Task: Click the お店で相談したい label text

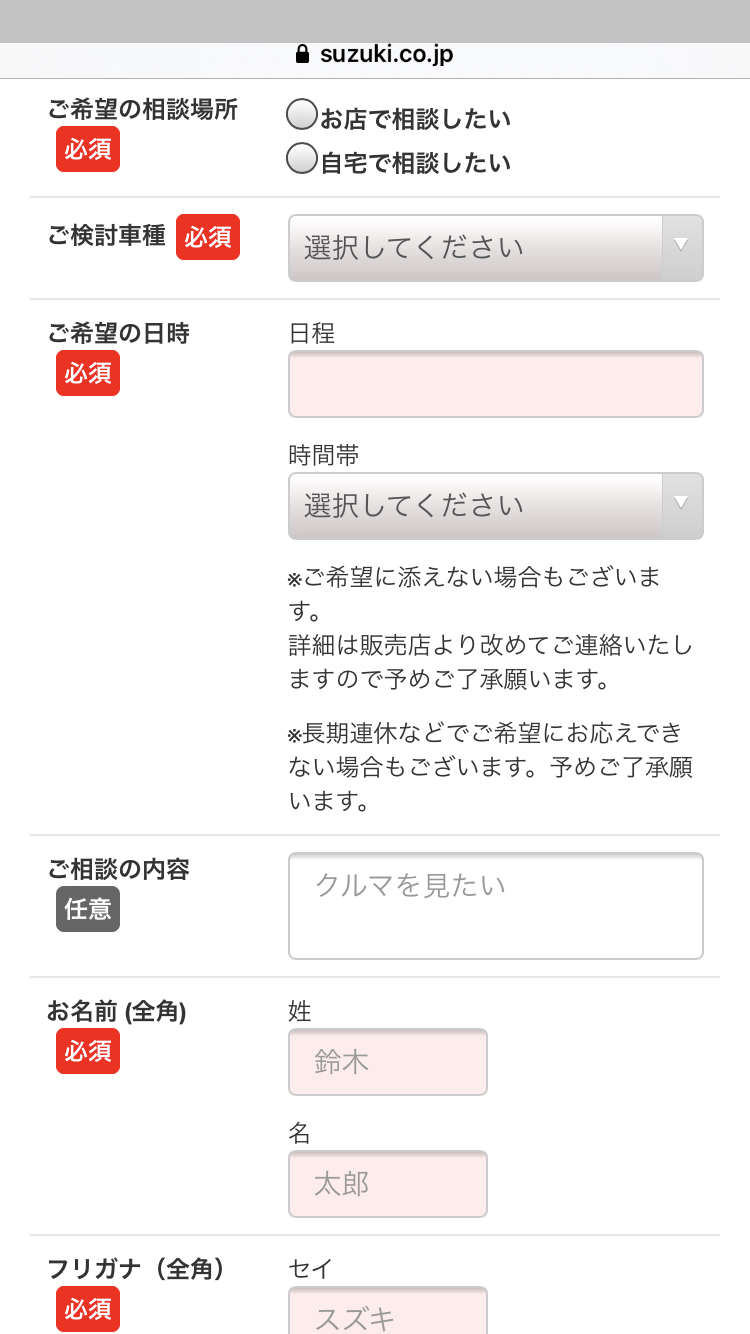Action: coord(415,120)
